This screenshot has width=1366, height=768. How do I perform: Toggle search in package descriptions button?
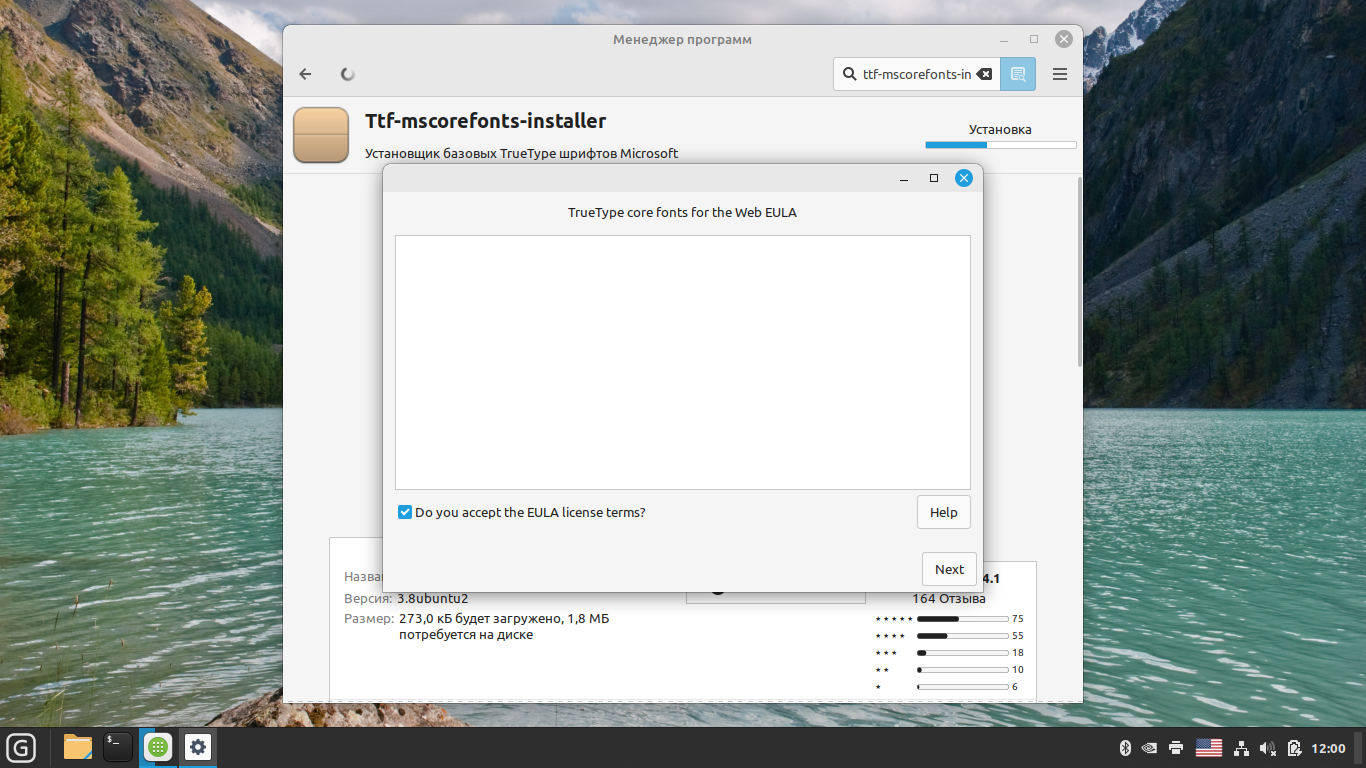1018,74
